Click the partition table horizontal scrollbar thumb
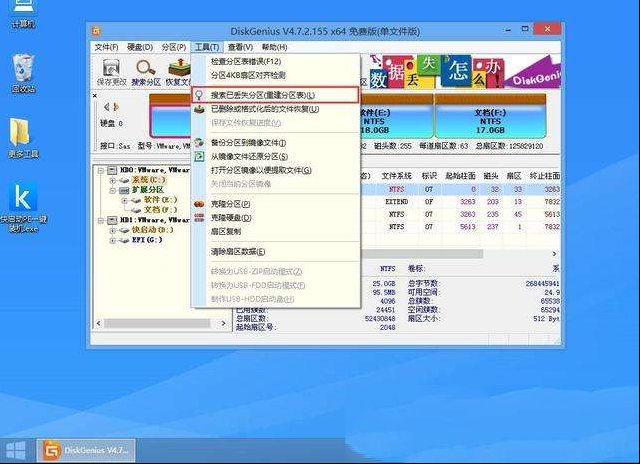Screen dimensions: 640x464 pos(421,254)
